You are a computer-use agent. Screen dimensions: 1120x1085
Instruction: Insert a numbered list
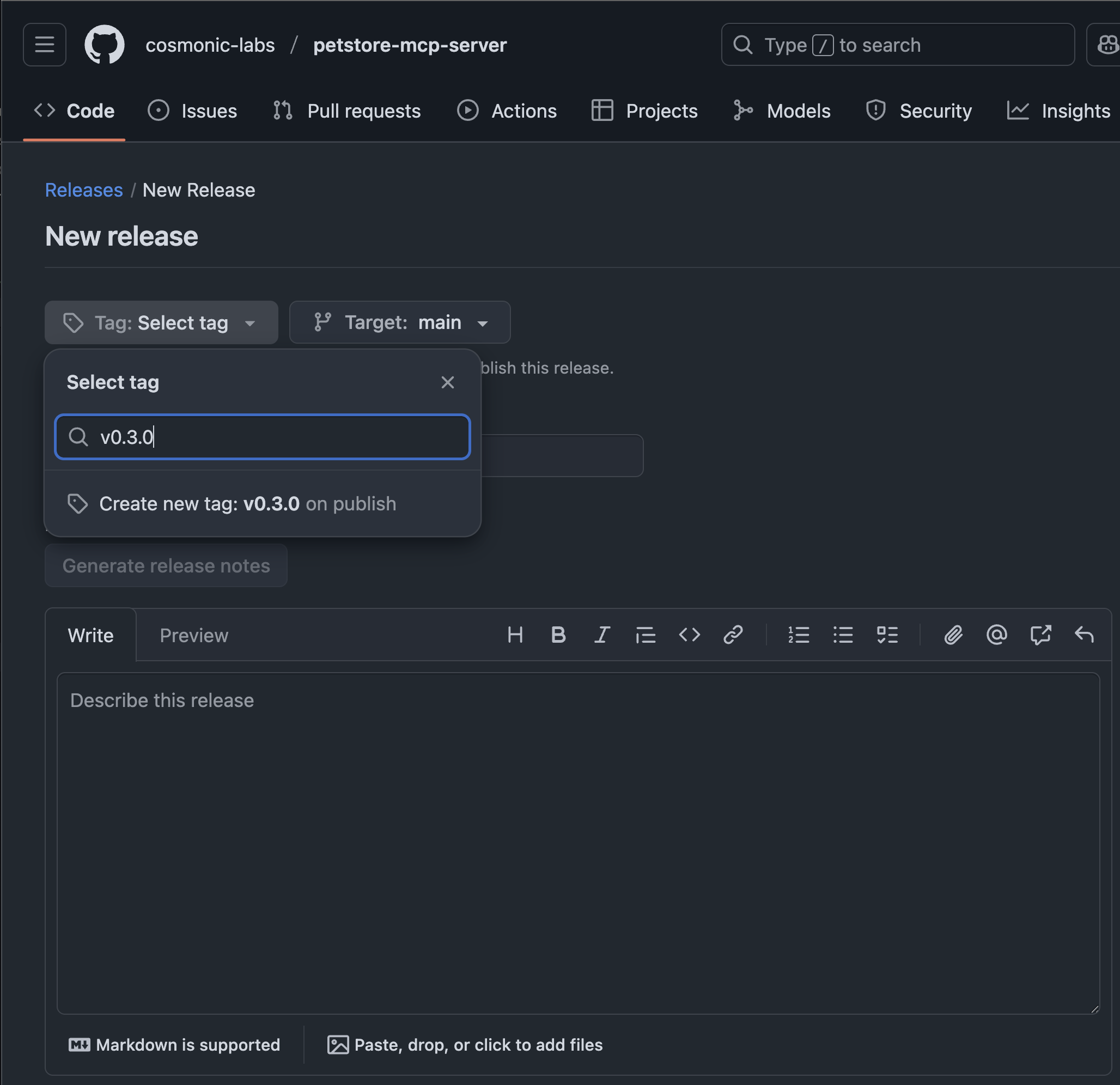click(798, 635)
